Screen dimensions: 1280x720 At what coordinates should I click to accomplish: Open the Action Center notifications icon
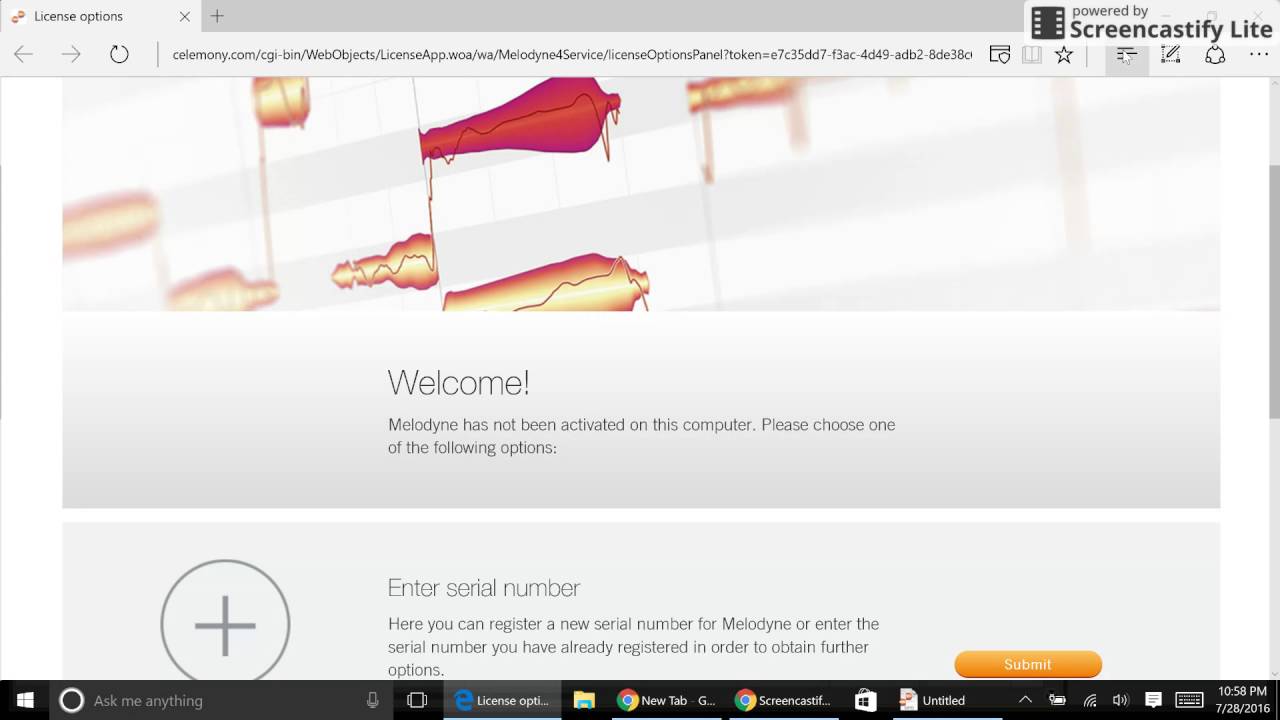tap(1153, 700)
